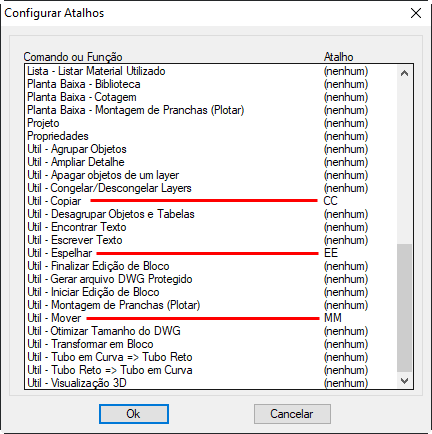Image resolution: width=432 pixels, height=434 pixels.
Task: Select the Propriedades command row
Action: 211,136
